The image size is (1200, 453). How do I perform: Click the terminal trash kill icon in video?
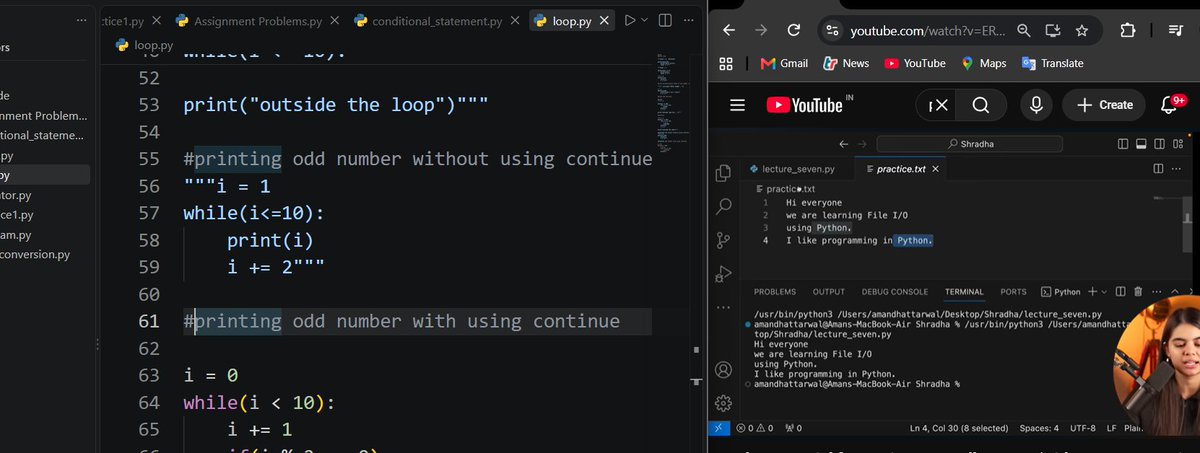click(x=1137, y=292)
